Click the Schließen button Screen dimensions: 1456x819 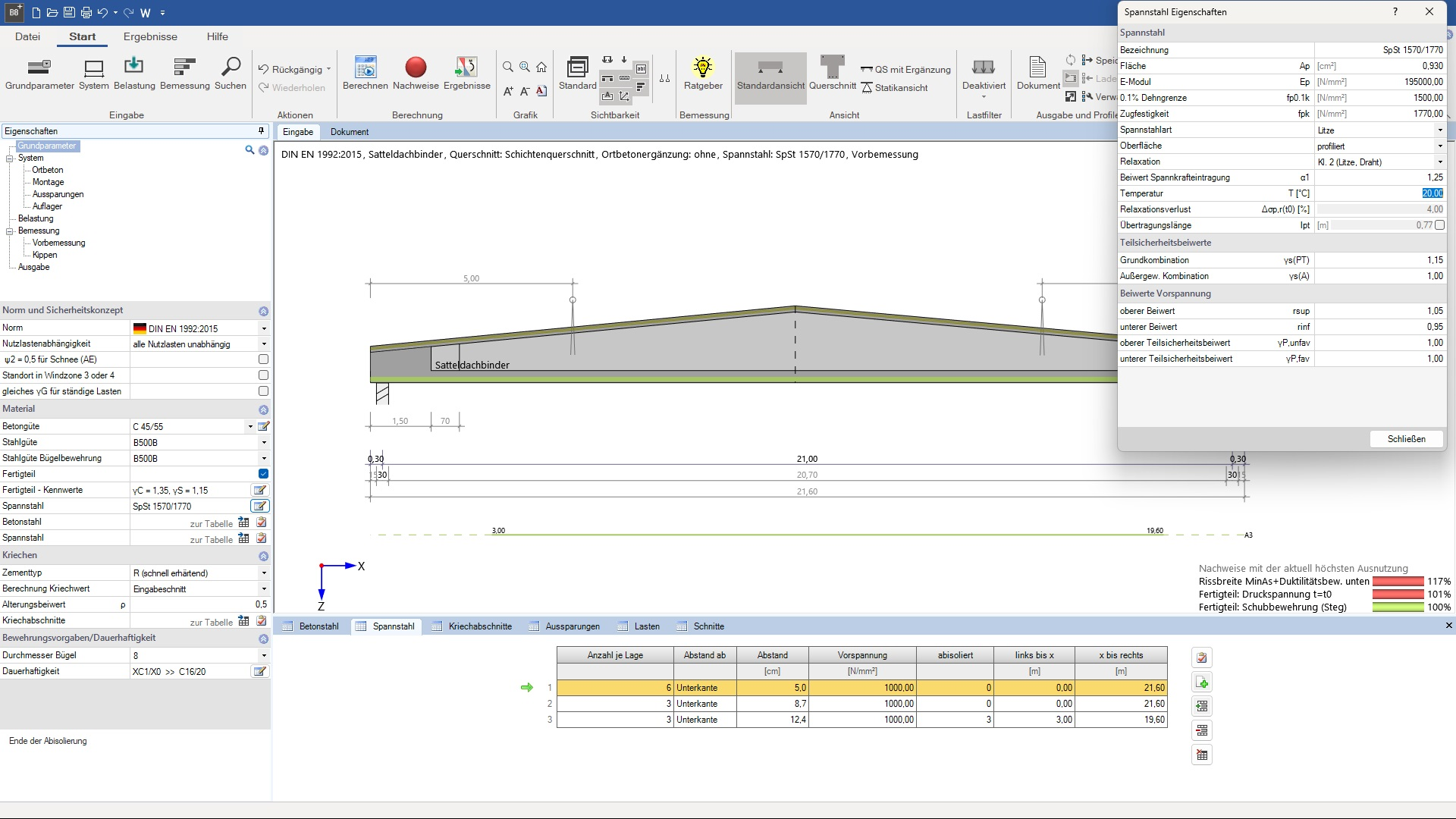(1406, 439)
